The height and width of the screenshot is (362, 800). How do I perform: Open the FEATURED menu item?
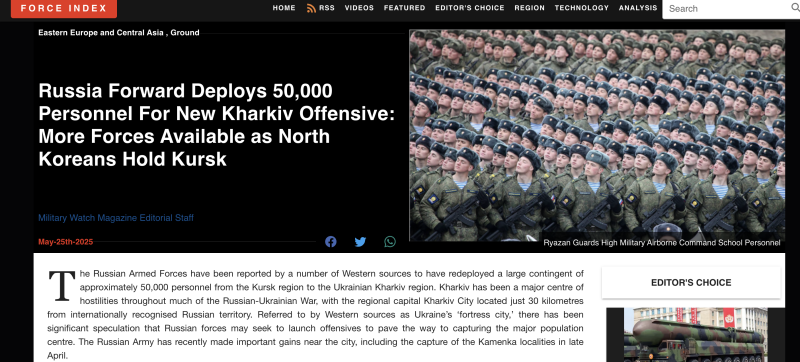click(405, 8)
